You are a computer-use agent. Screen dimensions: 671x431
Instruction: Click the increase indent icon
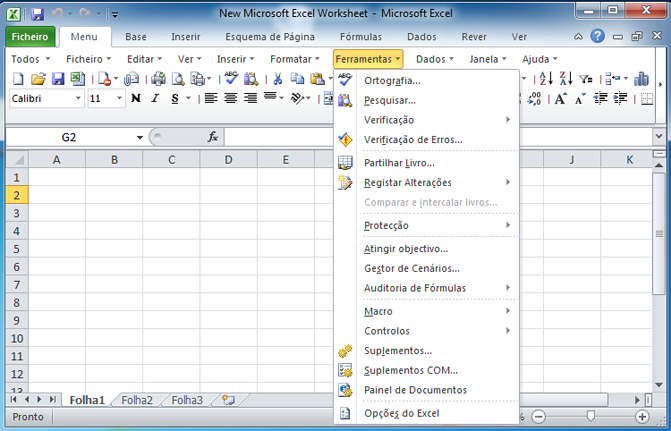(x=621, y=99)
